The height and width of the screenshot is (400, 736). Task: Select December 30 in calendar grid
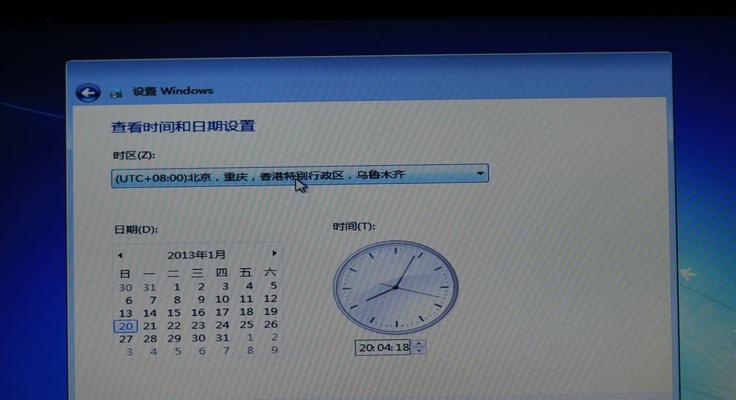pyautogui.click(x=125, y=288)
